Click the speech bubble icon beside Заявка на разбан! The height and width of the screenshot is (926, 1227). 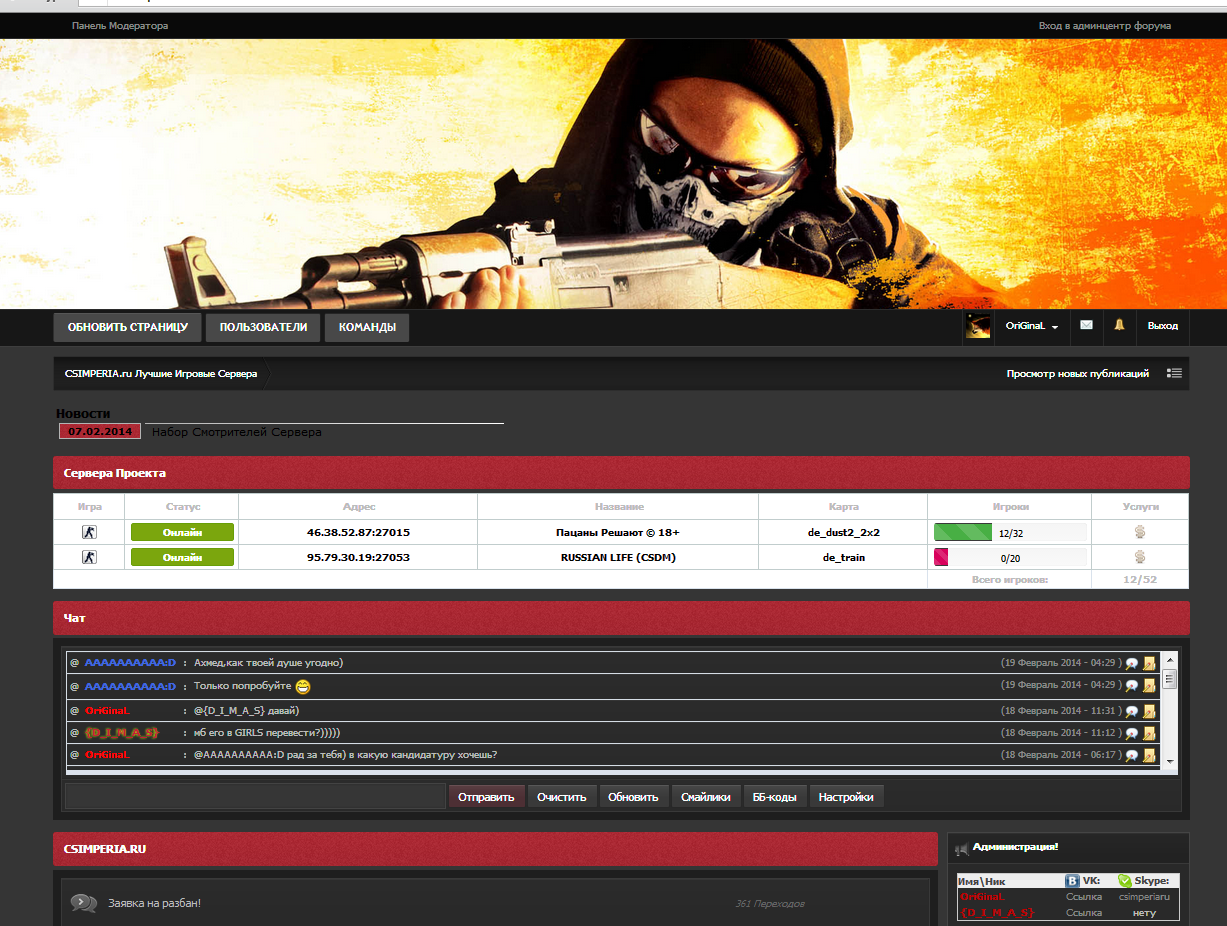[x=84, y=903]
